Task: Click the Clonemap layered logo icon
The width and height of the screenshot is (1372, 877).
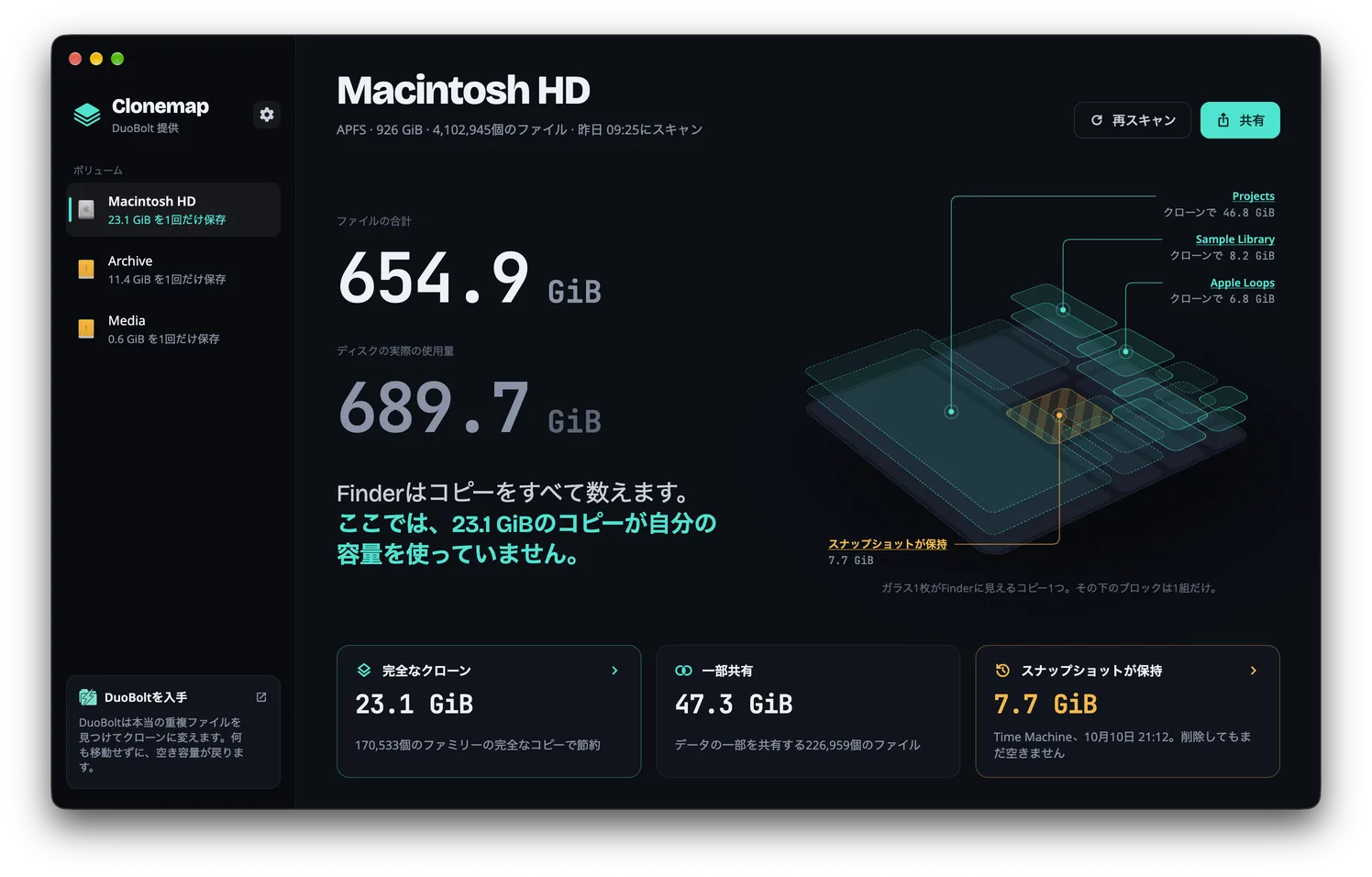Action: point(87,115)
